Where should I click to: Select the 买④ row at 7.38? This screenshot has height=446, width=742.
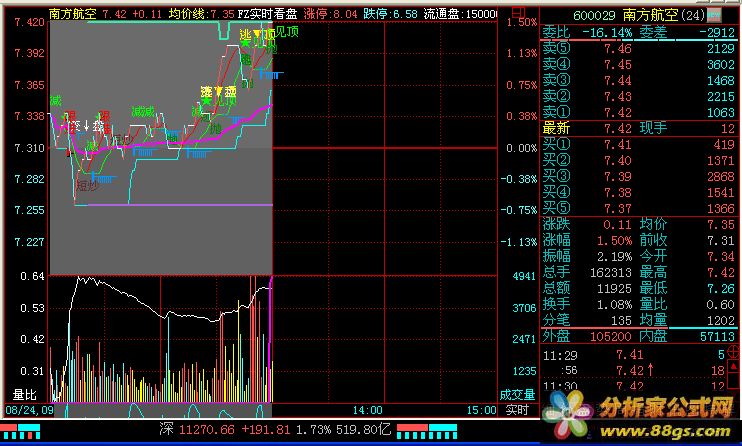pos(638,193)
